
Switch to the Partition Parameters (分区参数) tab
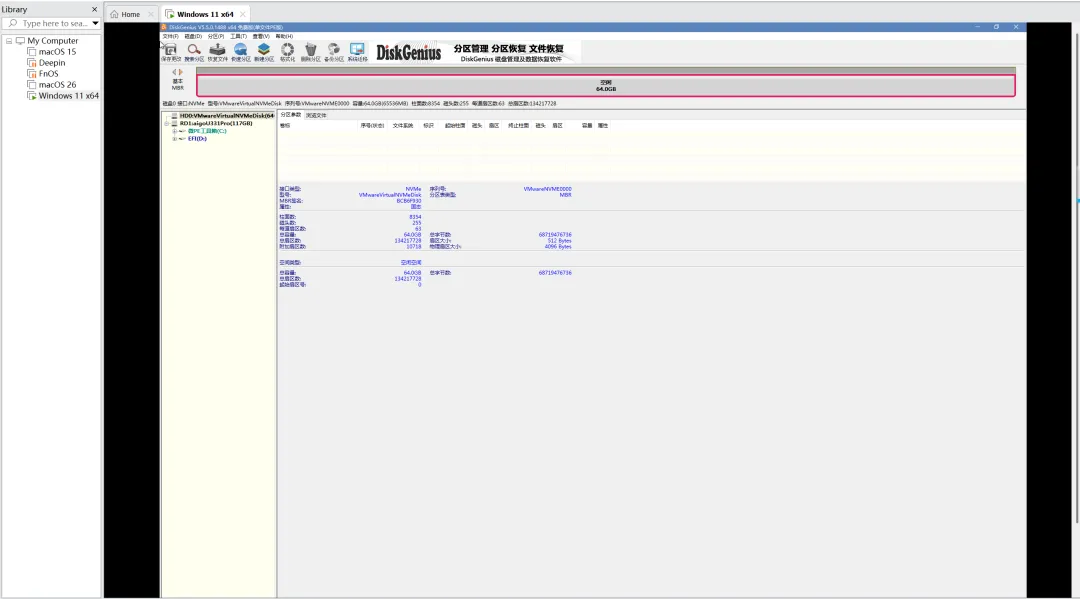click(x=291, y=115)
